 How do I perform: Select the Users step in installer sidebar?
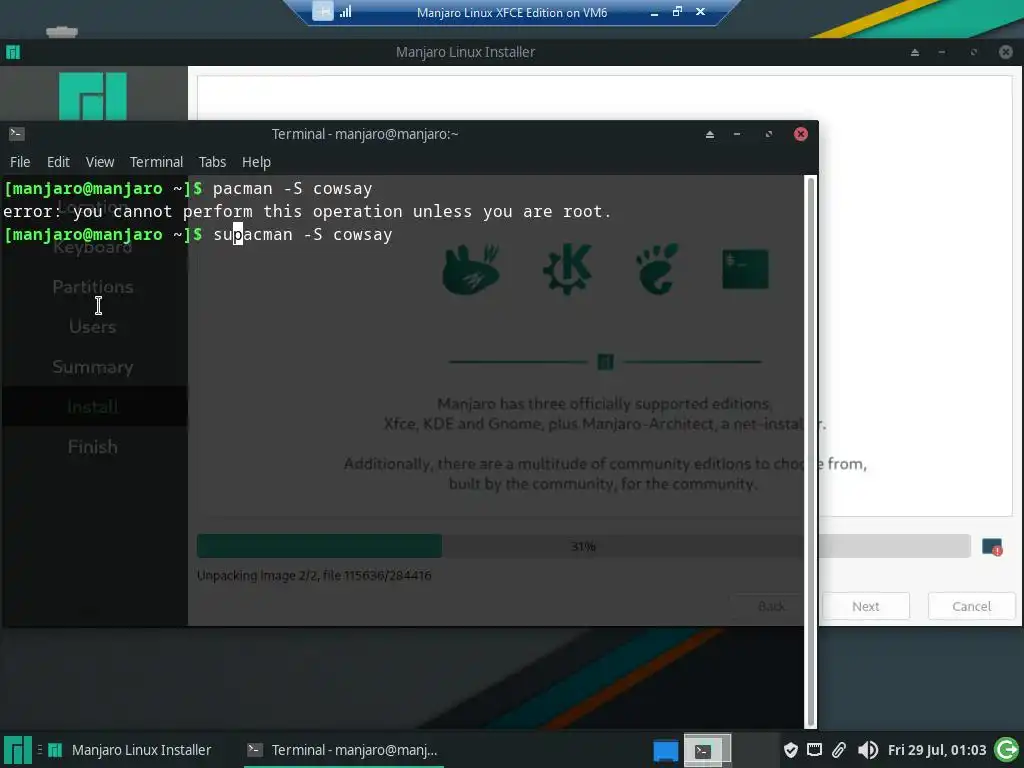[93, 327]
